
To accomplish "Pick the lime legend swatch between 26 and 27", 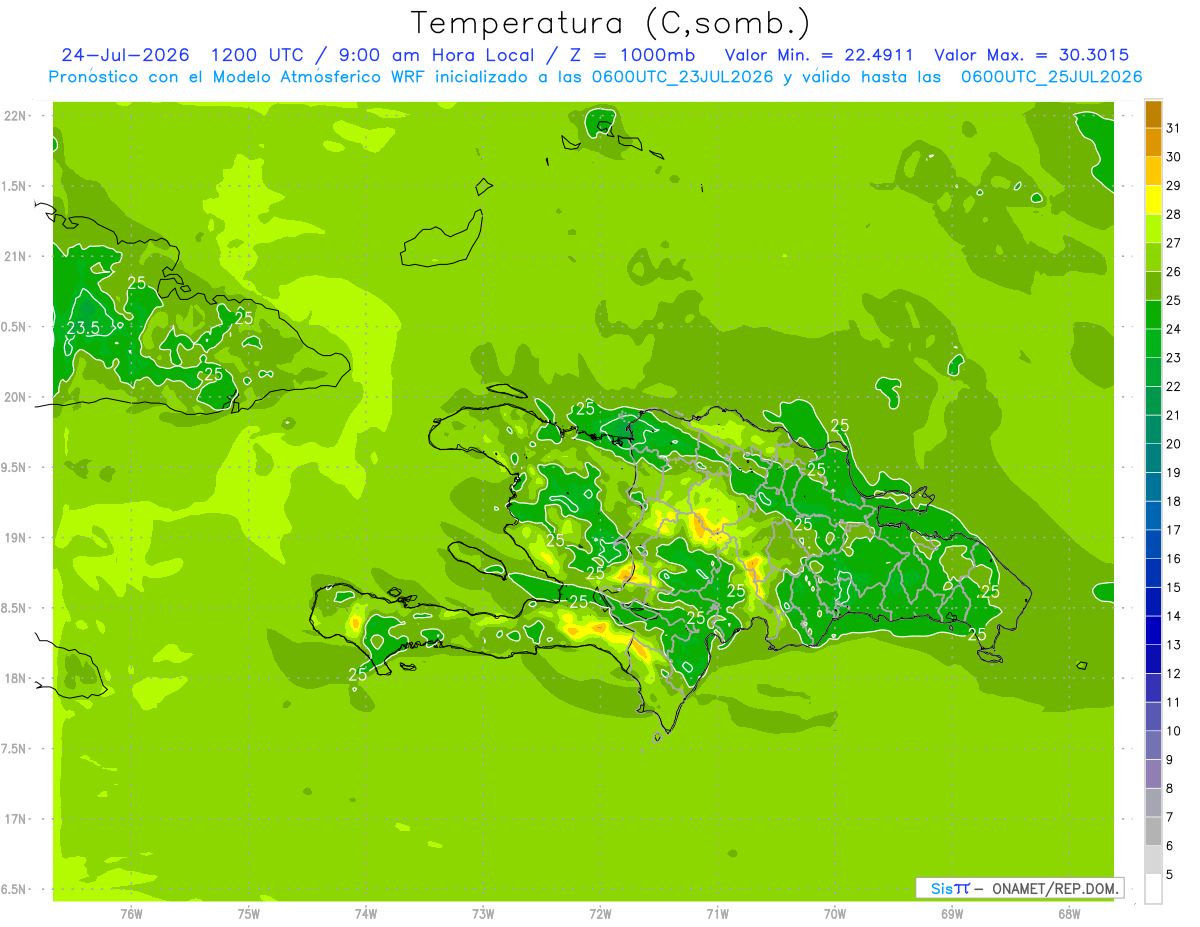I will click(x=1153, y=257).
